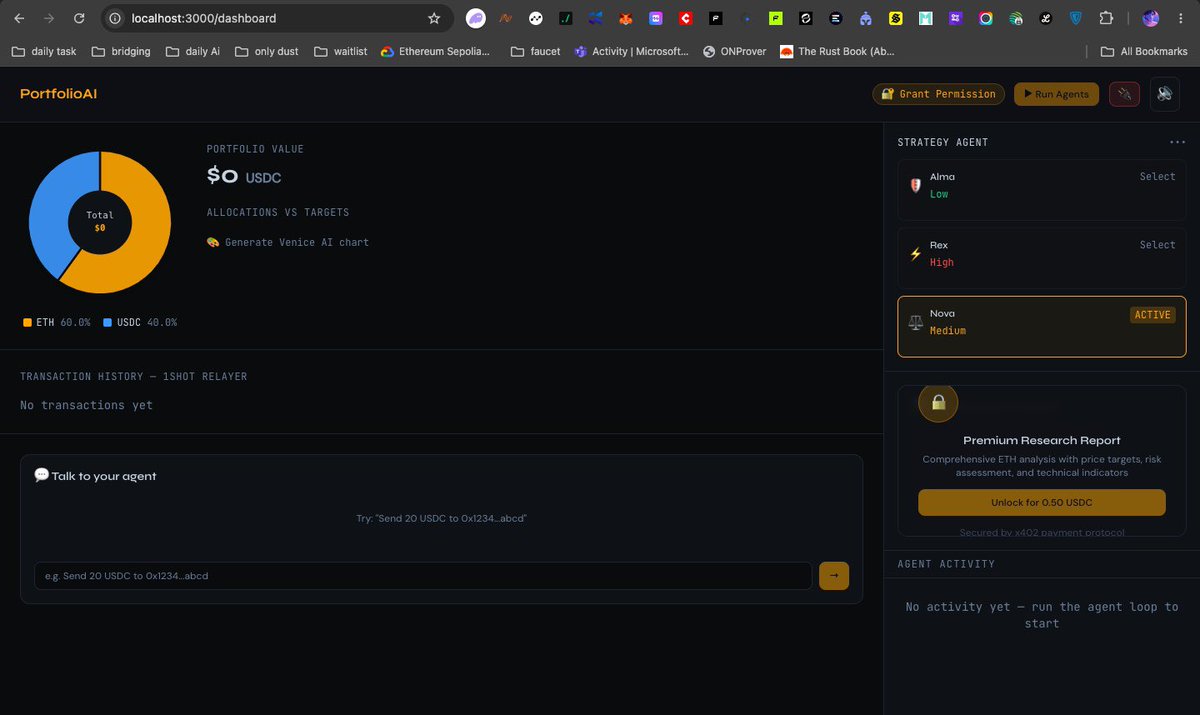1200x715 pixels.
Task: Open Chrome's three-dot menu
Action: point(1181,18)
